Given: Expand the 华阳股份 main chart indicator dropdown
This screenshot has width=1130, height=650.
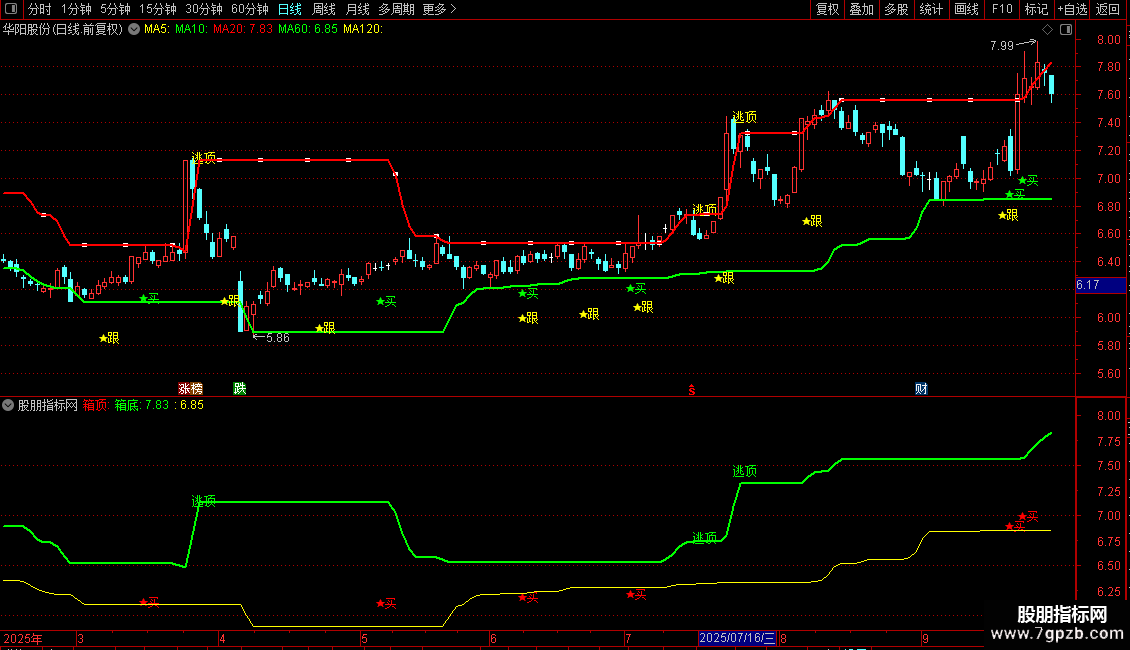Looking at the screenshot, I should 134,30.
